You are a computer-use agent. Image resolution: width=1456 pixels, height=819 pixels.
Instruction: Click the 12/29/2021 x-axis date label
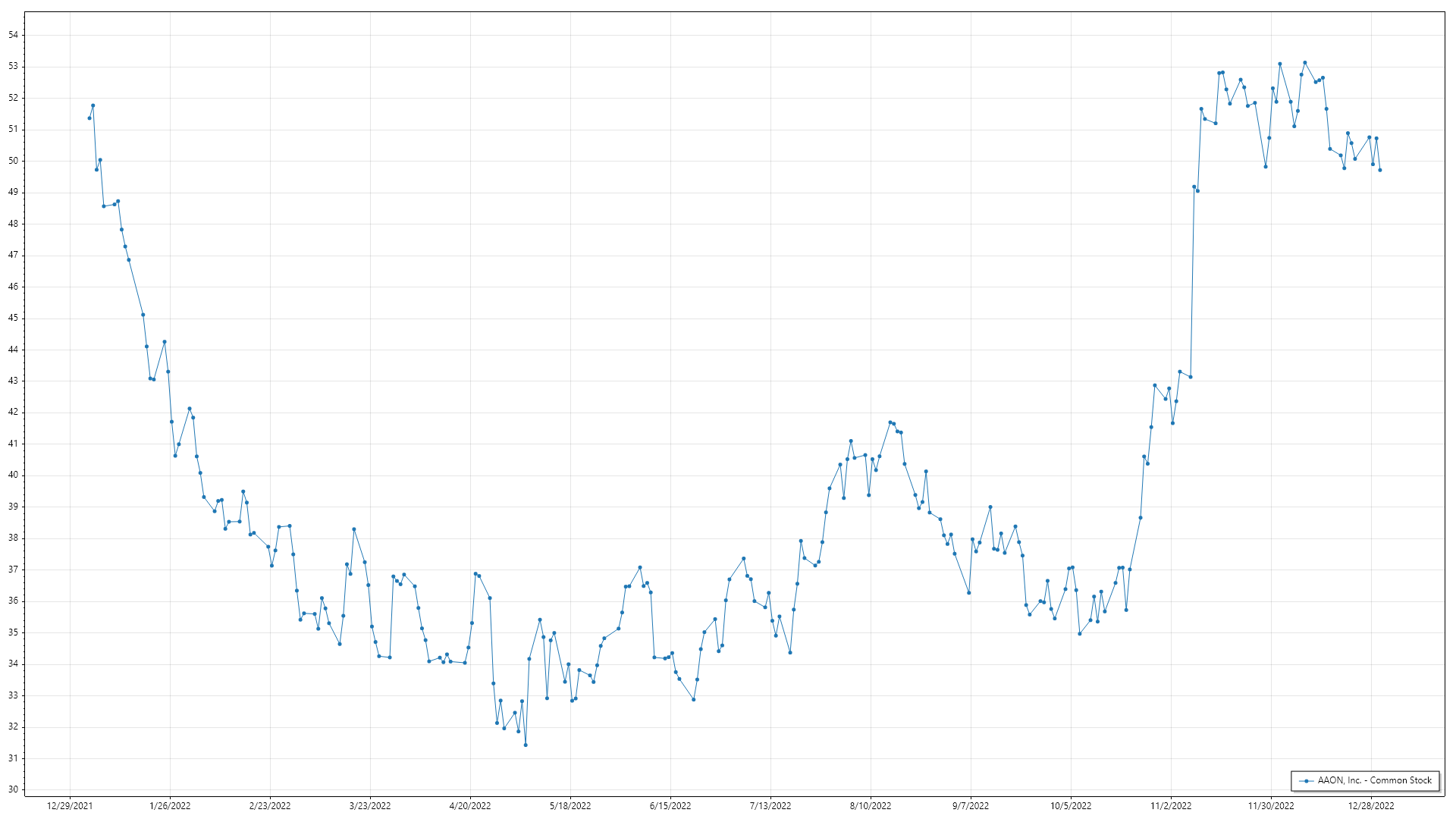(x=70, y=806)
